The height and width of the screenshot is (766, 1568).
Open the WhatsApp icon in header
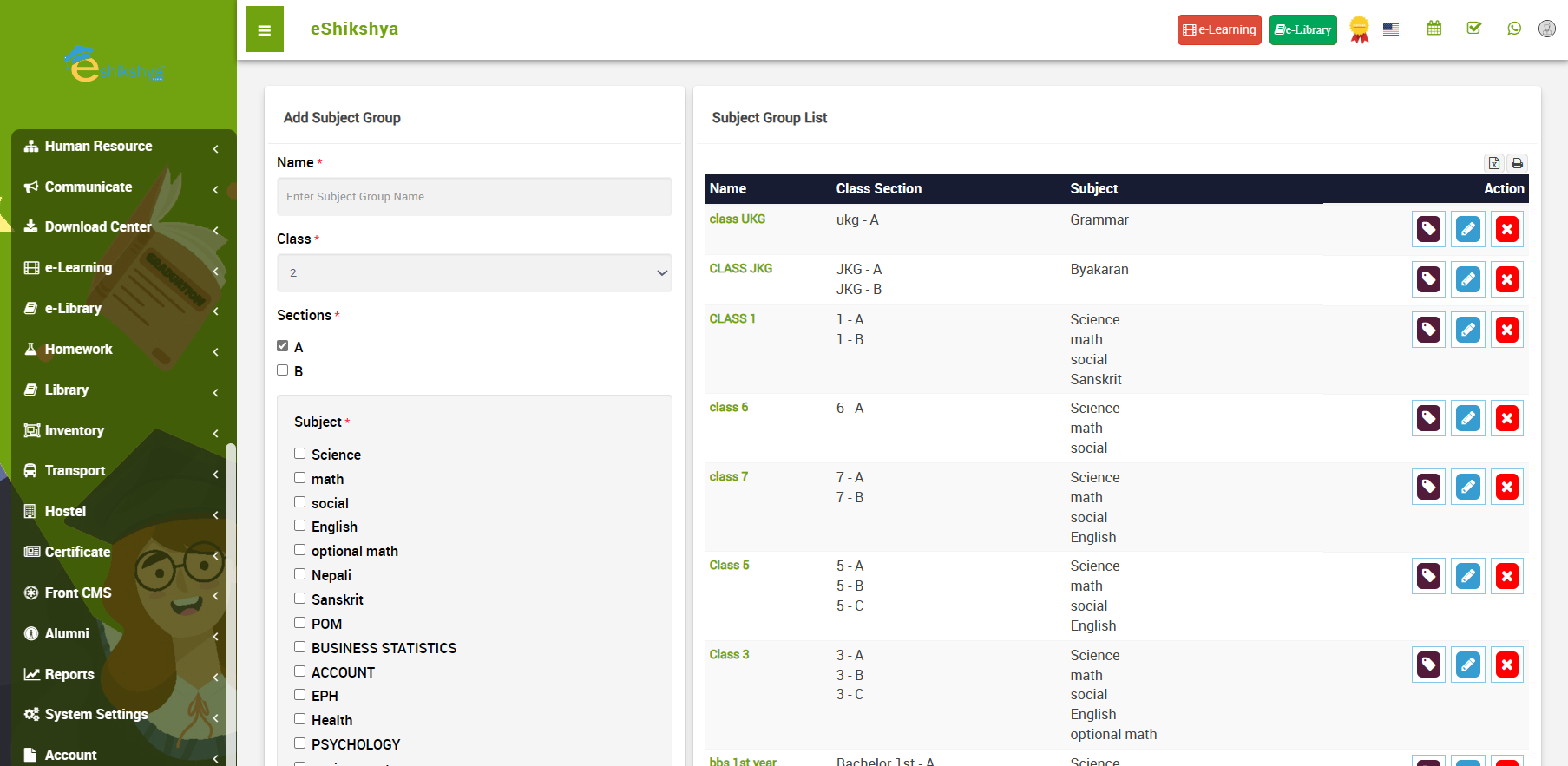(1514, 29)
